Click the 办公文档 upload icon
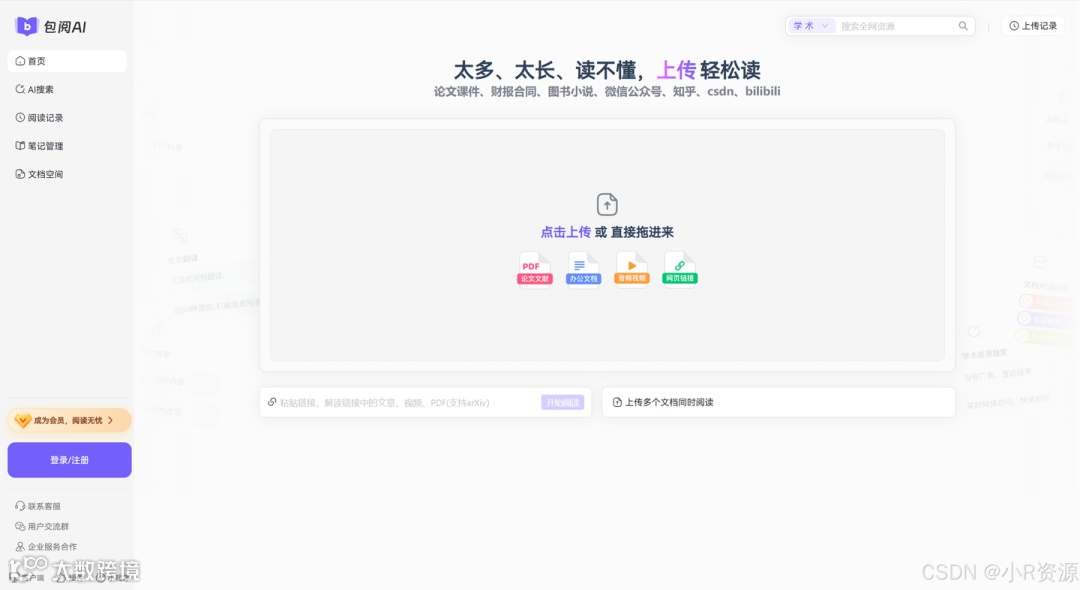This screenshot has width=1080, height=590. [x=583, y=265]
